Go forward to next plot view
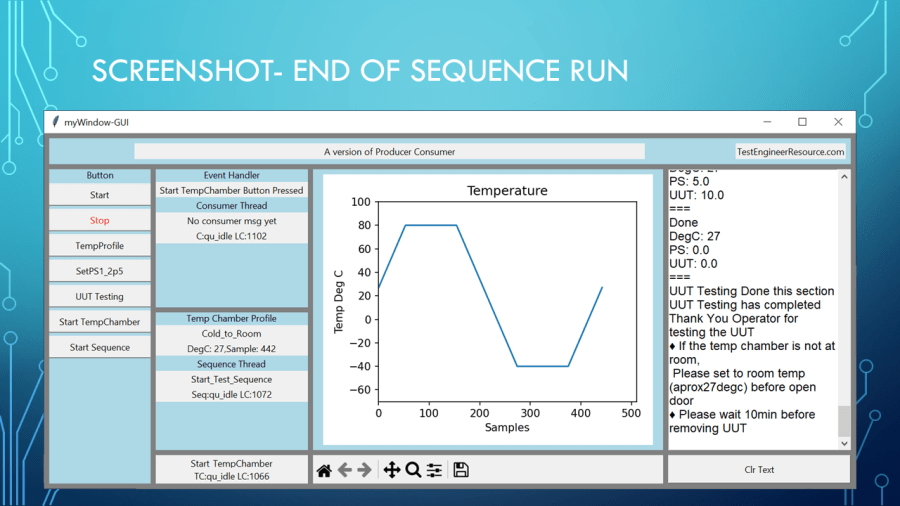 tap(364, 470)
